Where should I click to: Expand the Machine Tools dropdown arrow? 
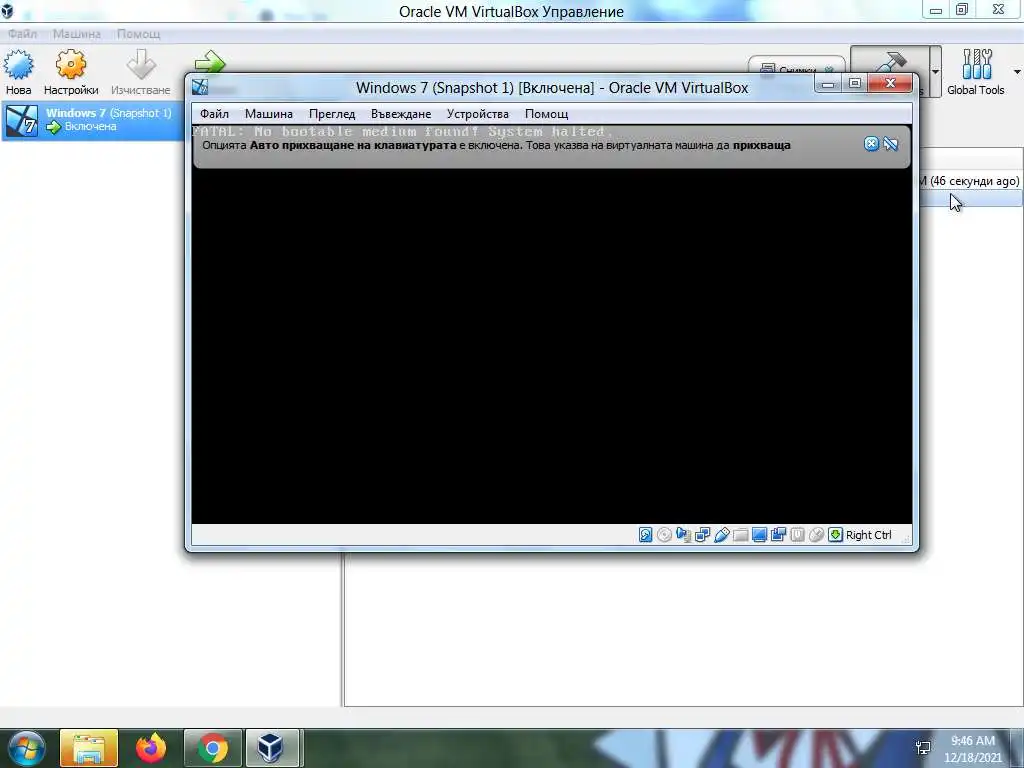(x=935, y=72)
